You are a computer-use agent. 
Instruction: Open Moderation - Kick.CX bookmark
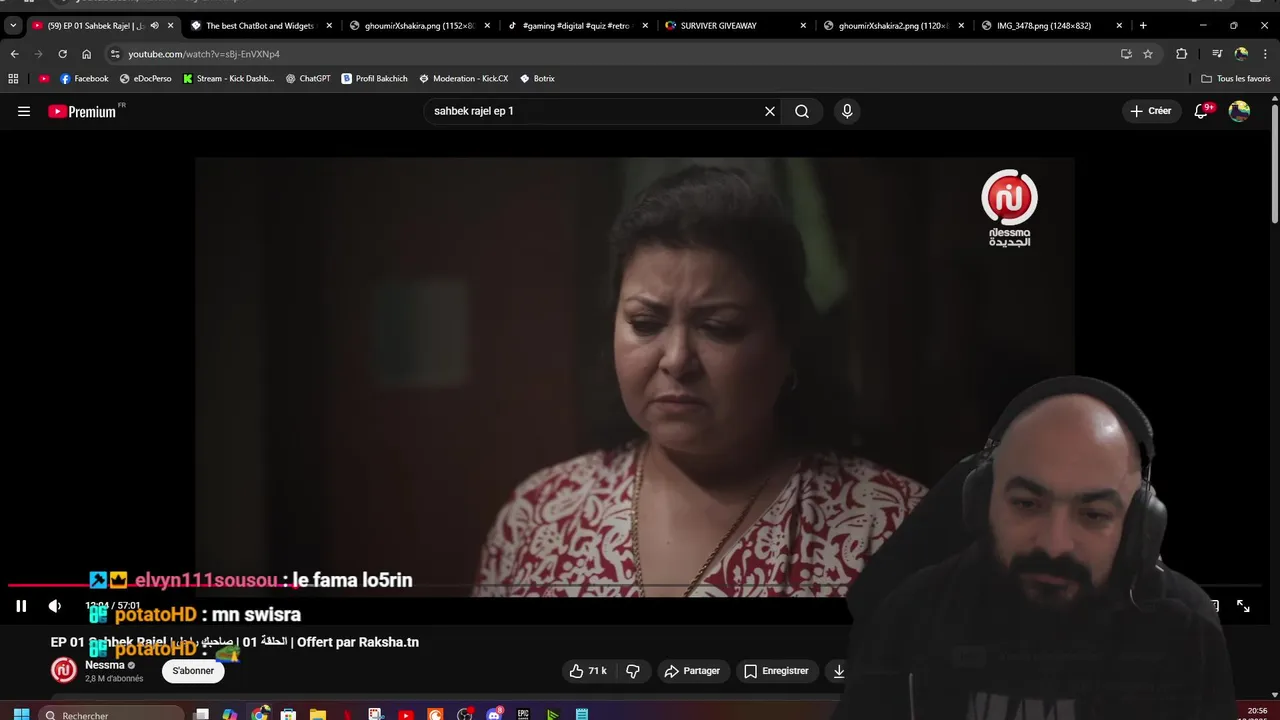[x=463, y=78]
